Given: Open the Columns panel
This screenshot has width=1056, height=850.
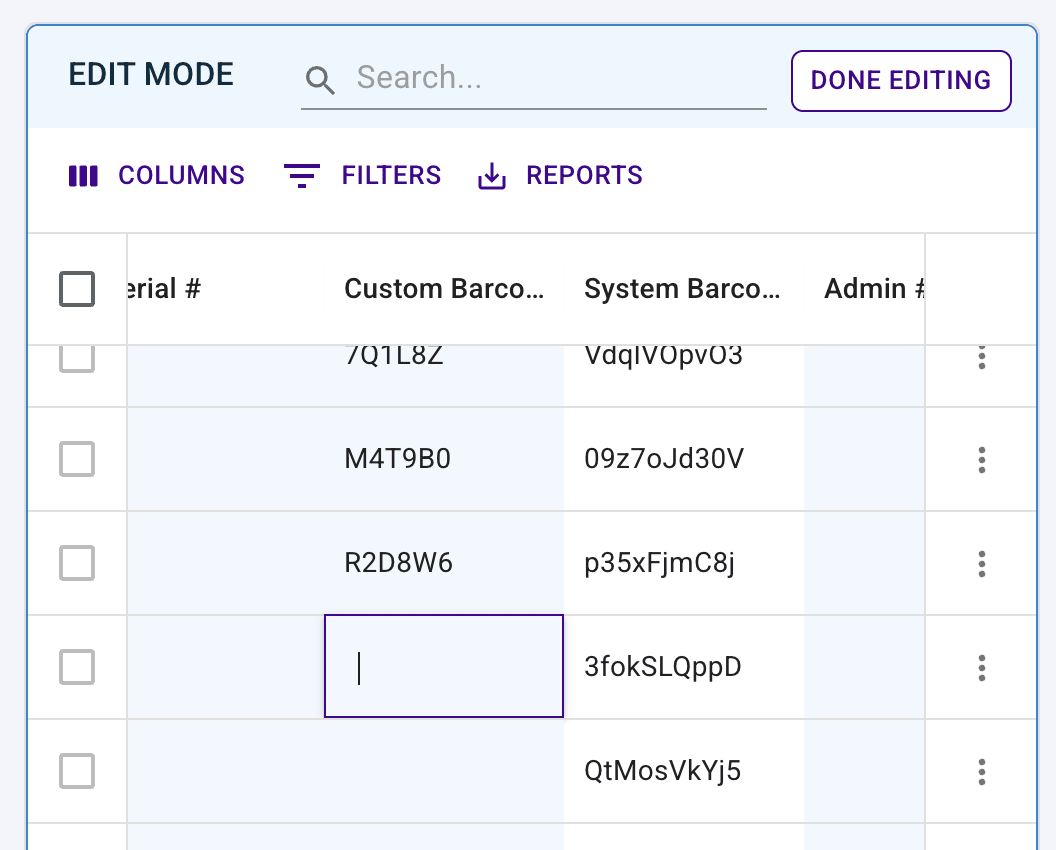Looking at the screenshot, I should click(156, 176).
